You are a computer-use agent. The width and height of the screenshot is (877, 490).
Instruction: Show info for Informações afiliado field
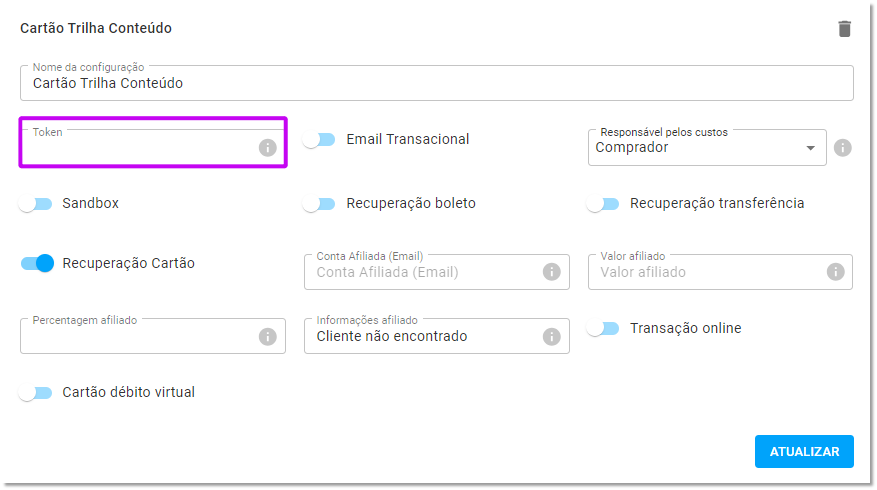click(551, 336)
